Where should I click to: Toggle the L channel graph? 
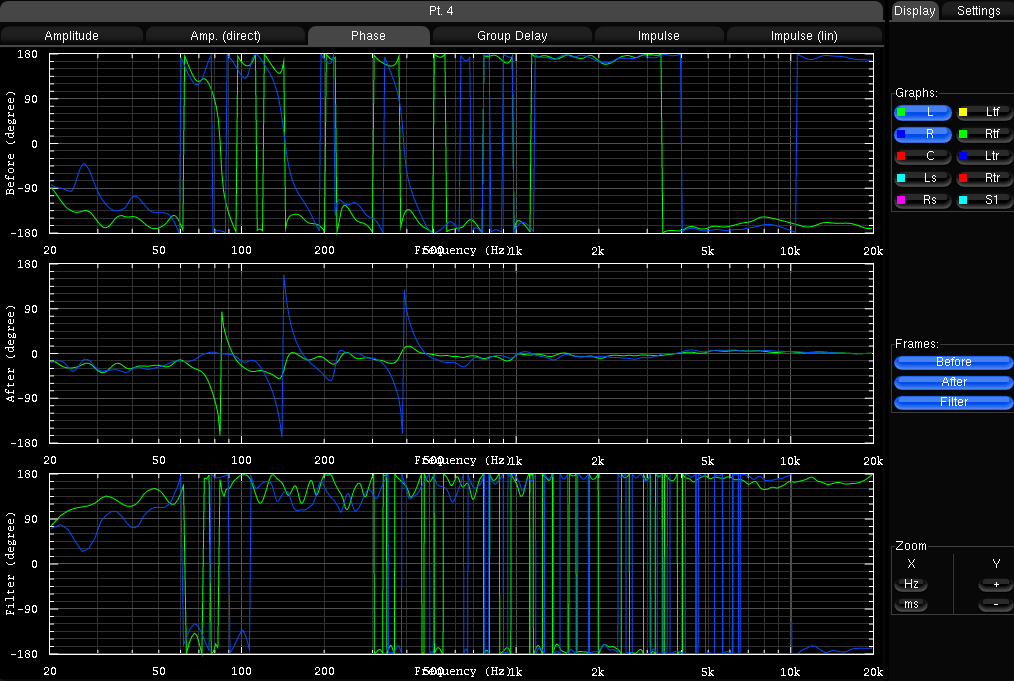pos(921,112)
